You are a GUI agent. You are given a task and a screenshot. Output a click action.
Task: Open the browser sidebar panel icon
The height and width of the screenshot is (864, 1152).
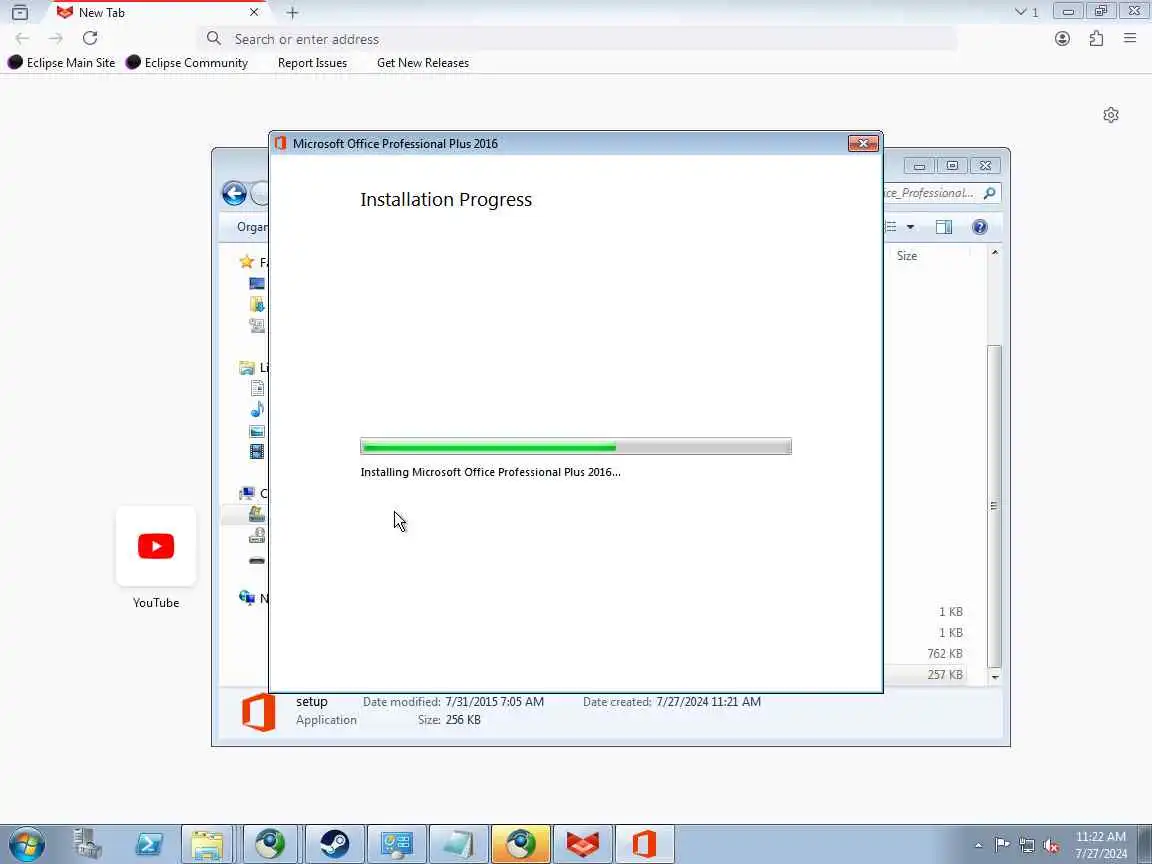[x=20, y=12]
